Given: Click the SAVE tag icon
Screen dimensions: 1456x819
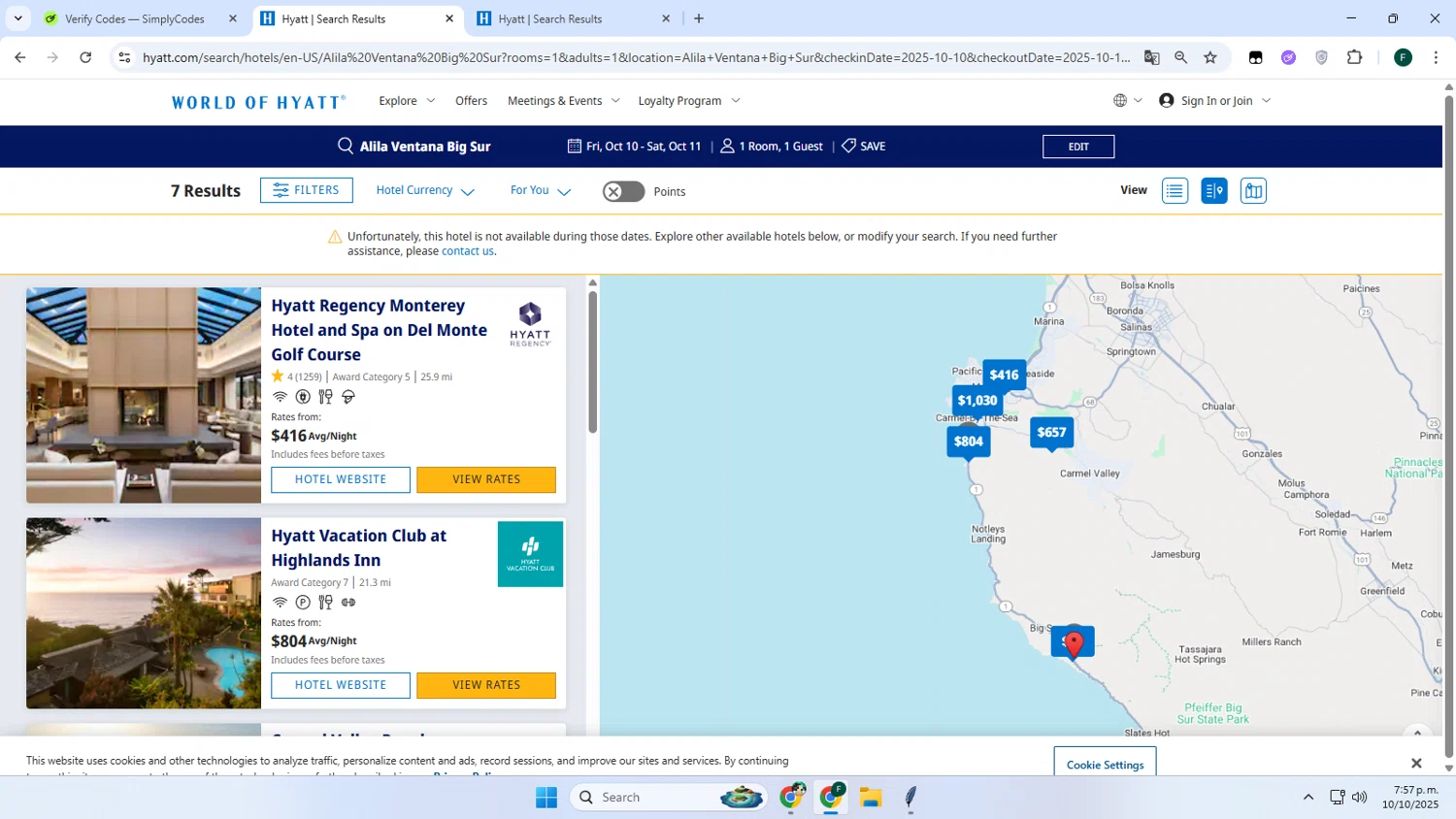Looking at the screenshot, I should pos(848,146).
